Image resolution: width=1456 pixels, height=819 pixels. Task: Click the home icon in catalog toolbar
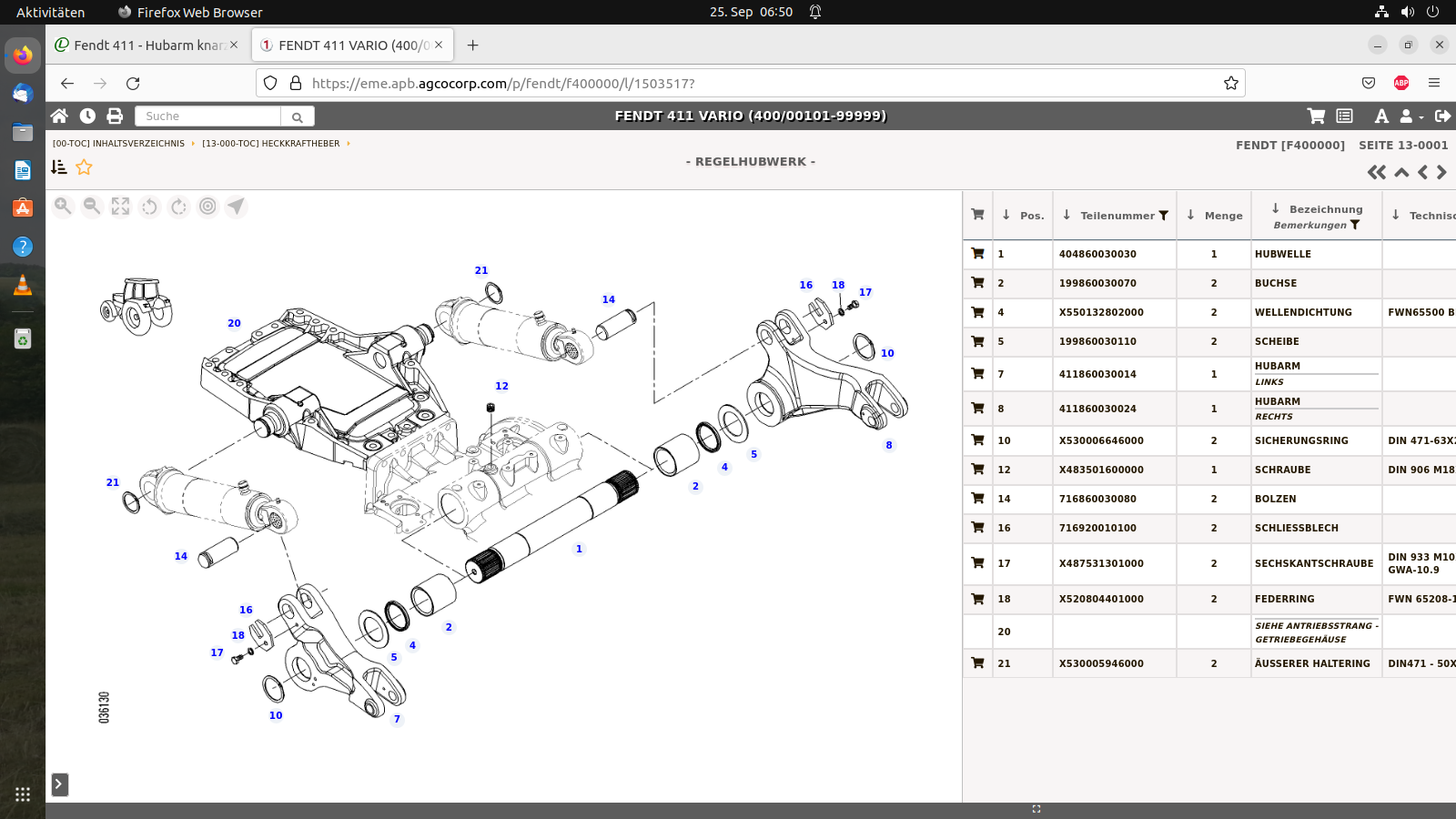pos(59,116)
